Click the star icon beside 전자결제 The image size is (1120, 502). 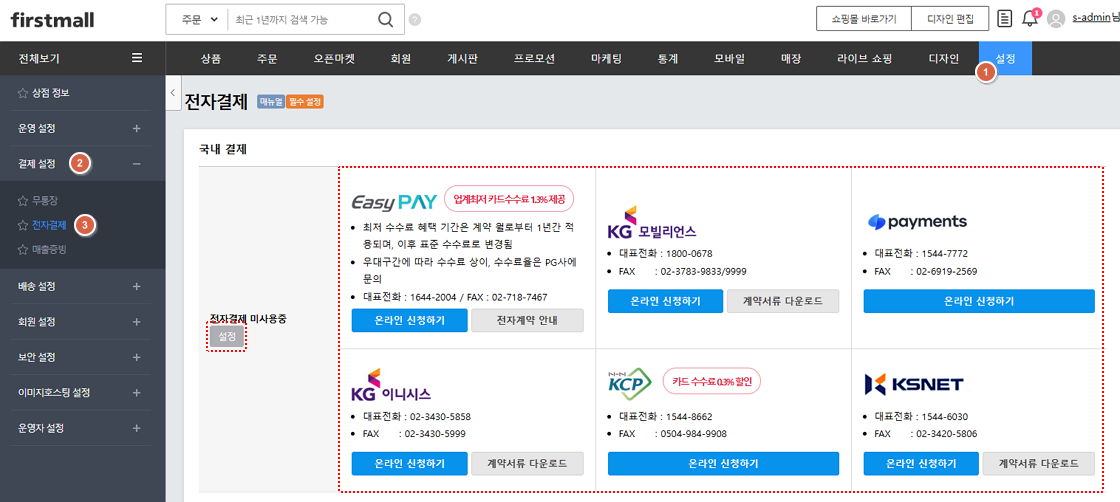coord(23,226)
